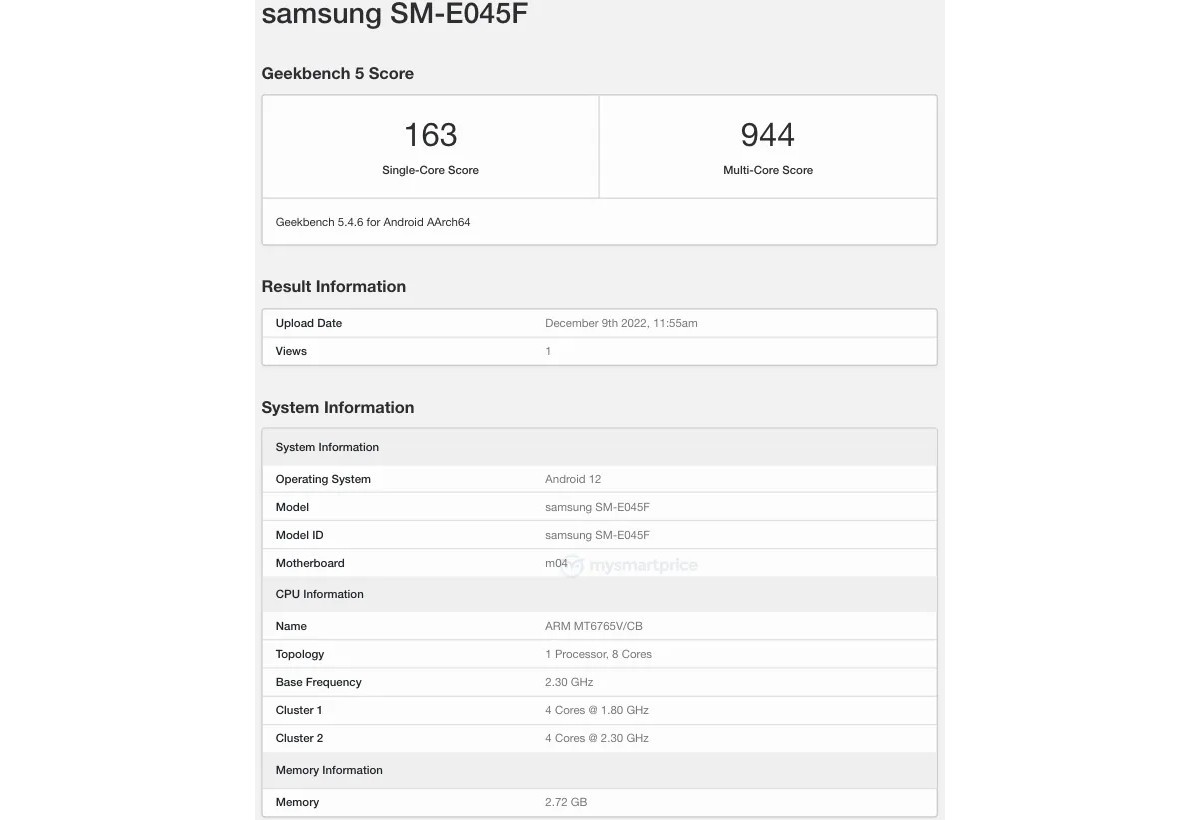Click the mysmartprice watermark logo icon
Screen dimensions: 1200x820
click(574, 565)
